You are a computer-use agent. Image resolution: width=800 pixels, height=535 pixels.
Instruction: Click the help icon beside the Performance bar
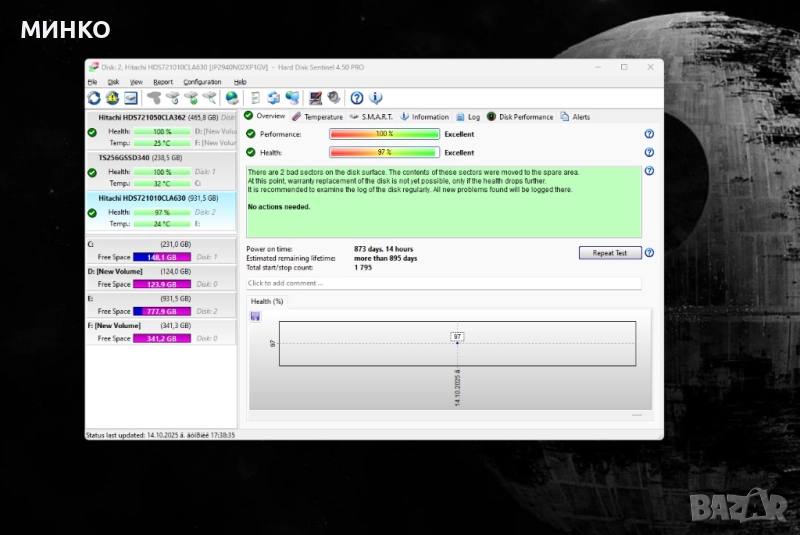649,134
